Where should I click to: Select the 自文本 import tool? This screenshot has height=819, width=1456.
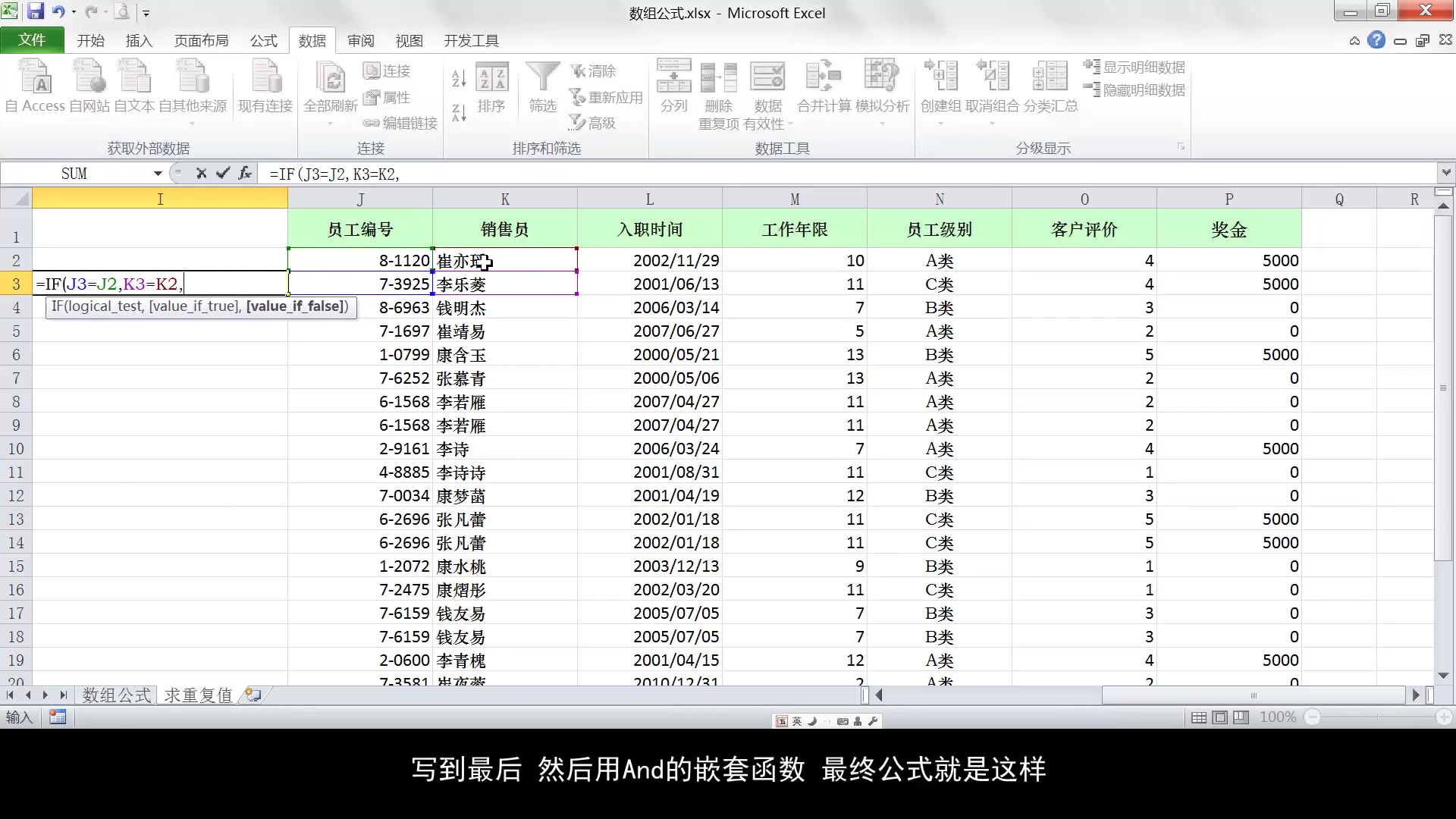[134, 86]
